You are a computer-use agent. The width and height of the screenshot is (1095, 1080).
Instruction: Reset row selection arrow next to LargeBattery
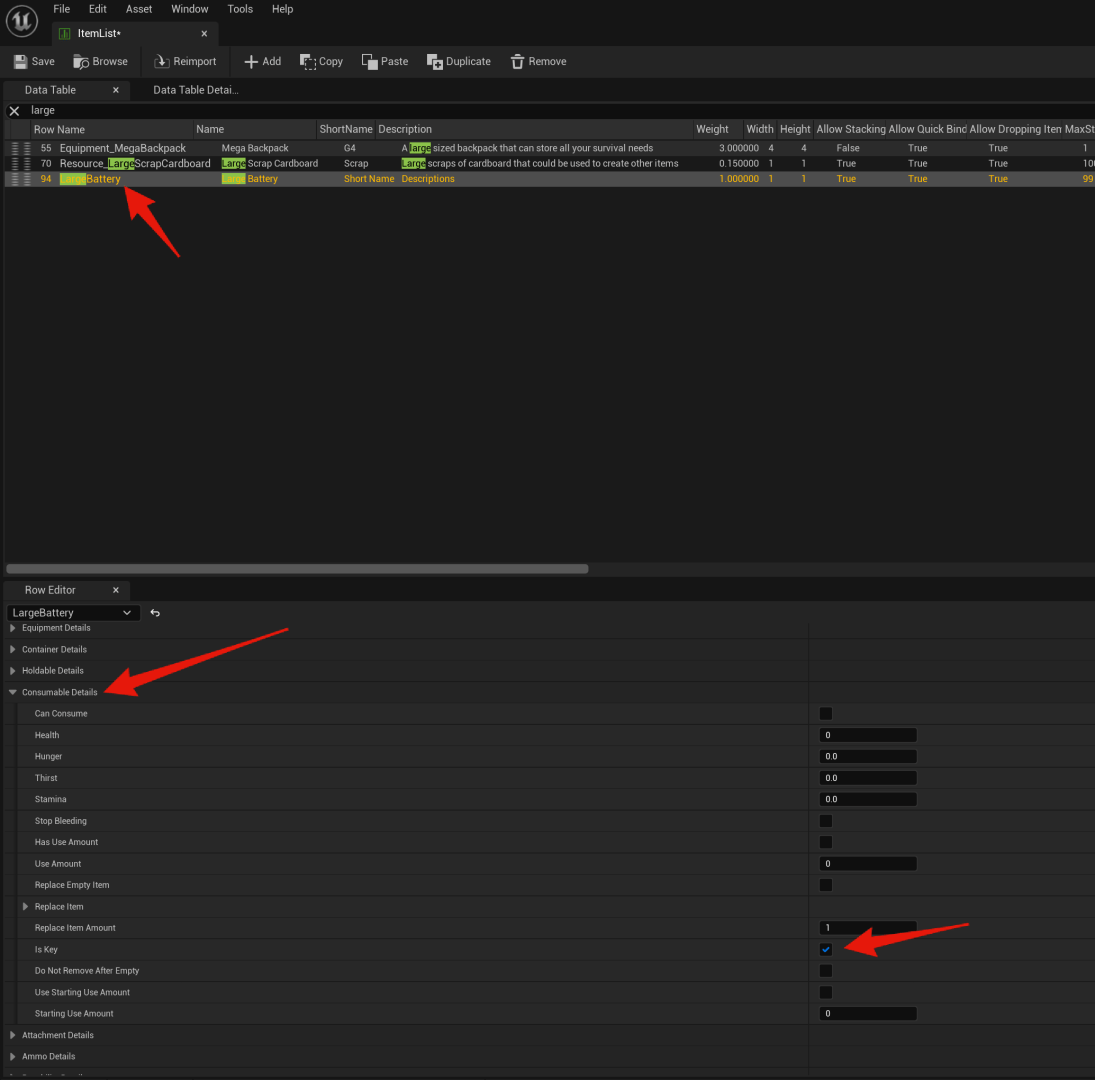click(x=155, y=613)
